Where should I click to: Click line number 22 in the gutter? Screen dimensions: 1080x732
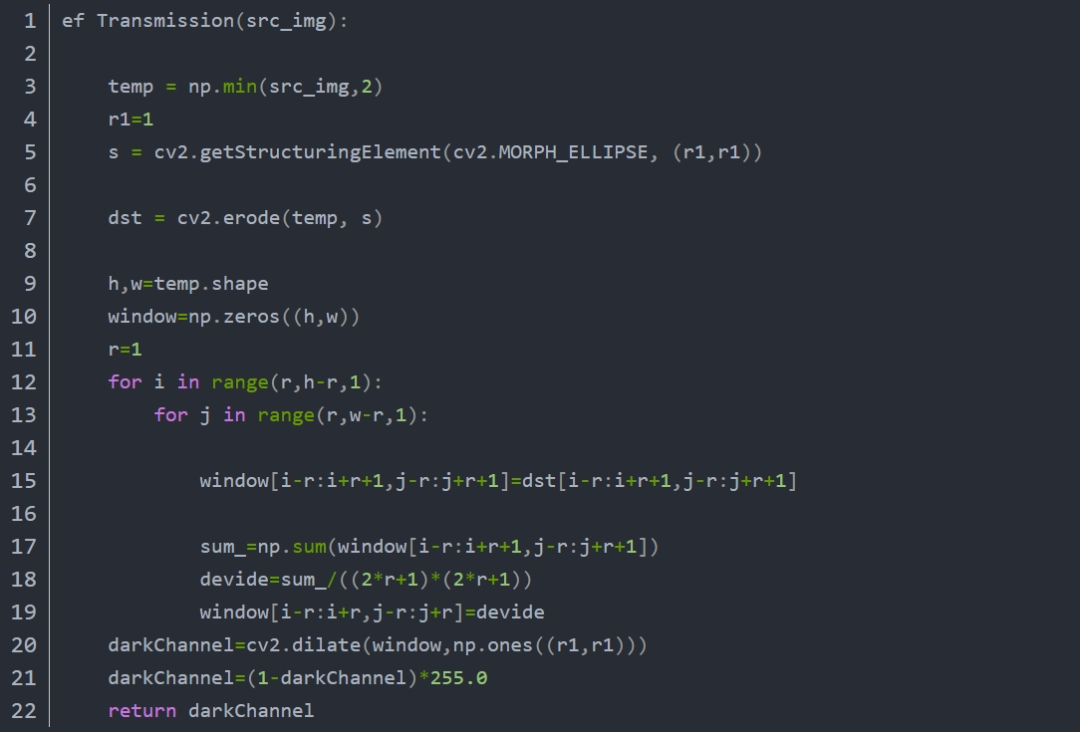[23, 711]
